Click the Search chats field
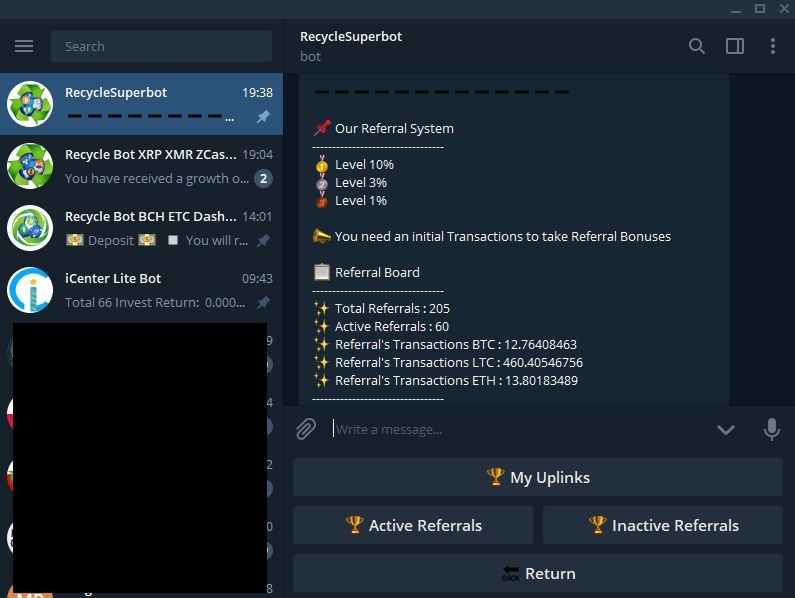 coord(164,46)
